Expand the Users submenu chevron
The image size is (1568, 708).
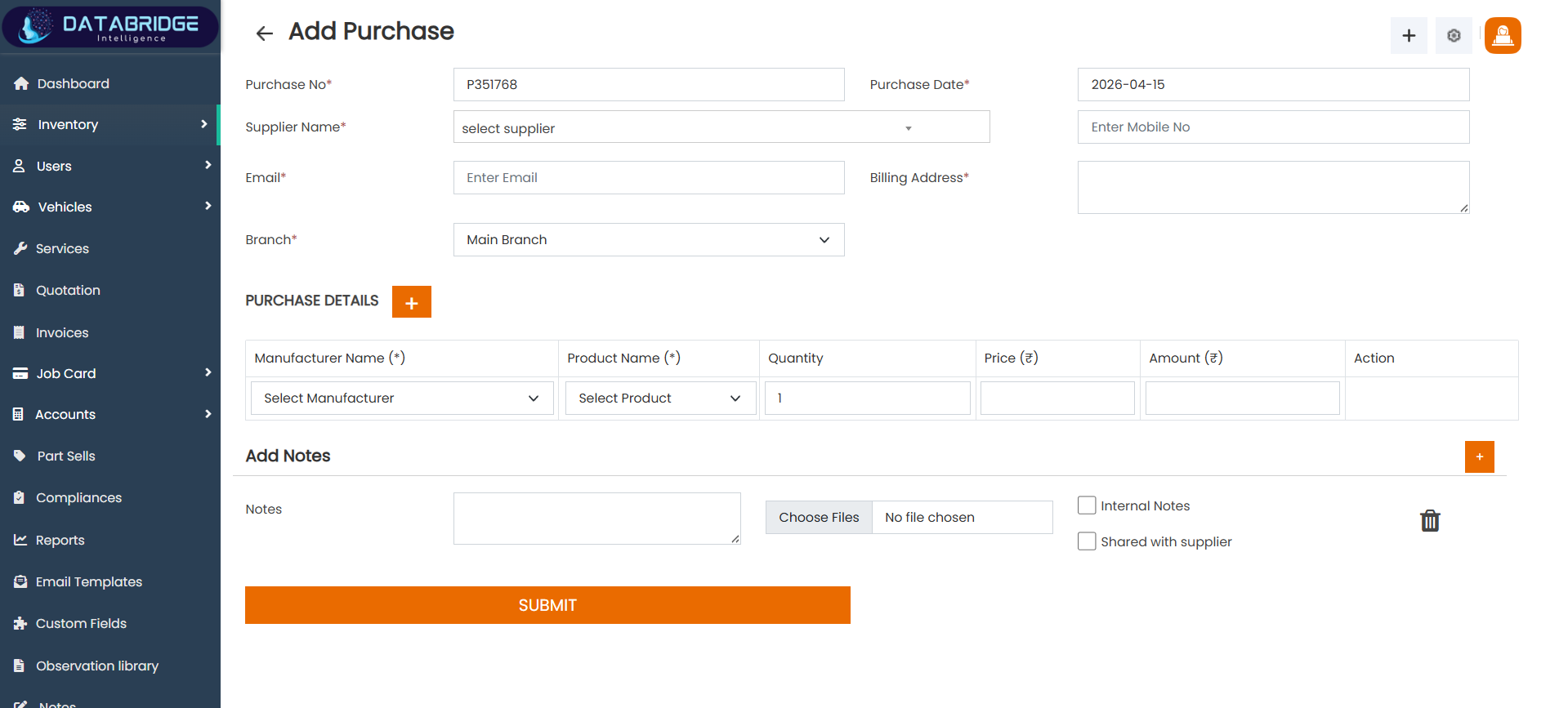tap(208, 165)
